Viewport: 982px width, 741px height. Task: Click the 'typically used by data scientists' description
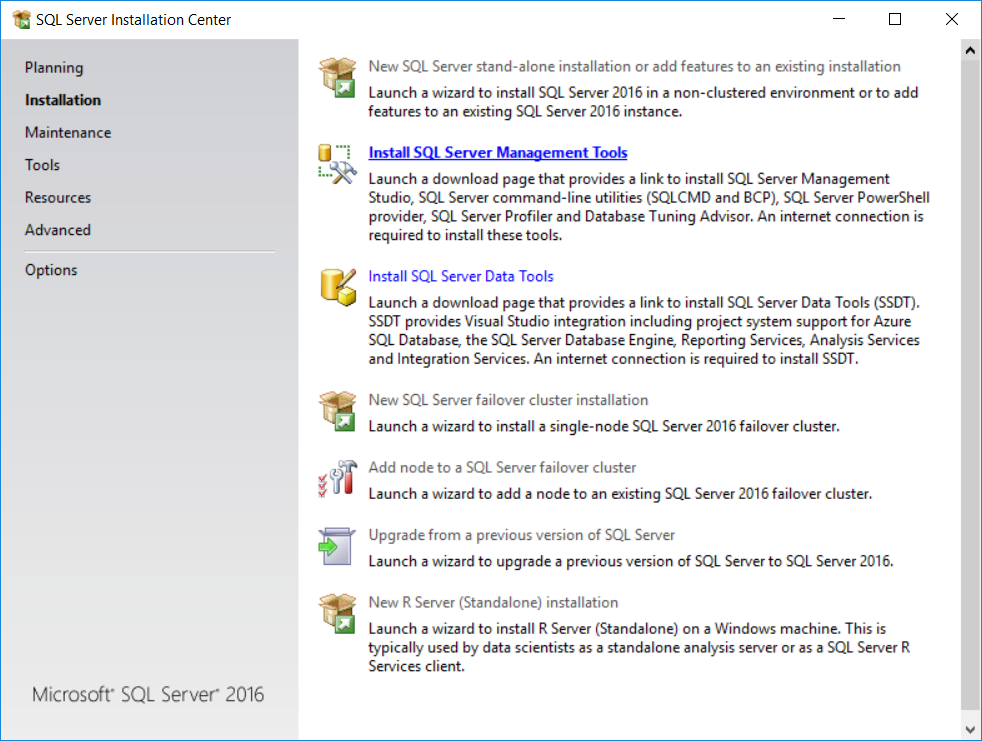point(639,648)
